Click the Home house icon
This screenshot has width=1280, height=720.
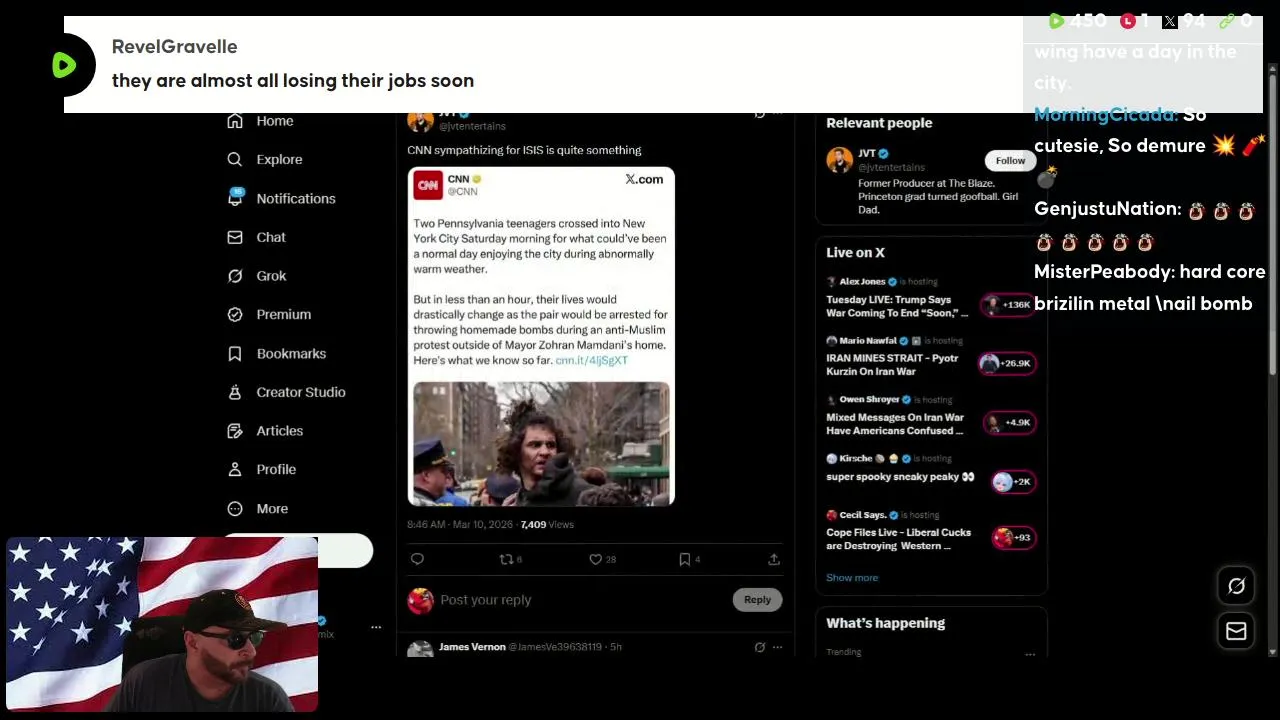click(x=235, y=121)
